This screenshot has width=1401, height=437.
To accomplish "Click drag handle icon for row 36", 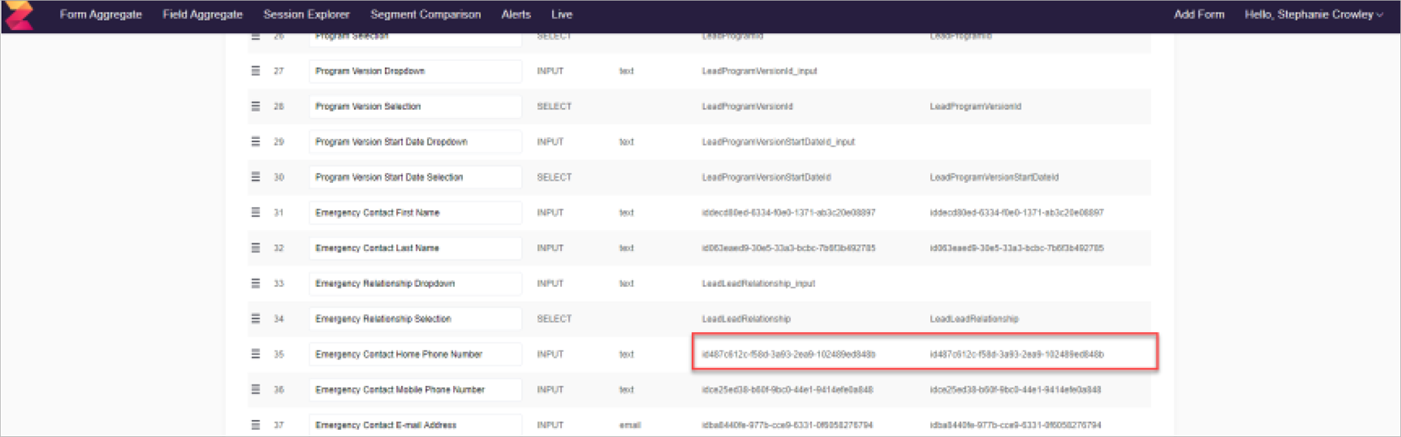I will click(255, 389).
